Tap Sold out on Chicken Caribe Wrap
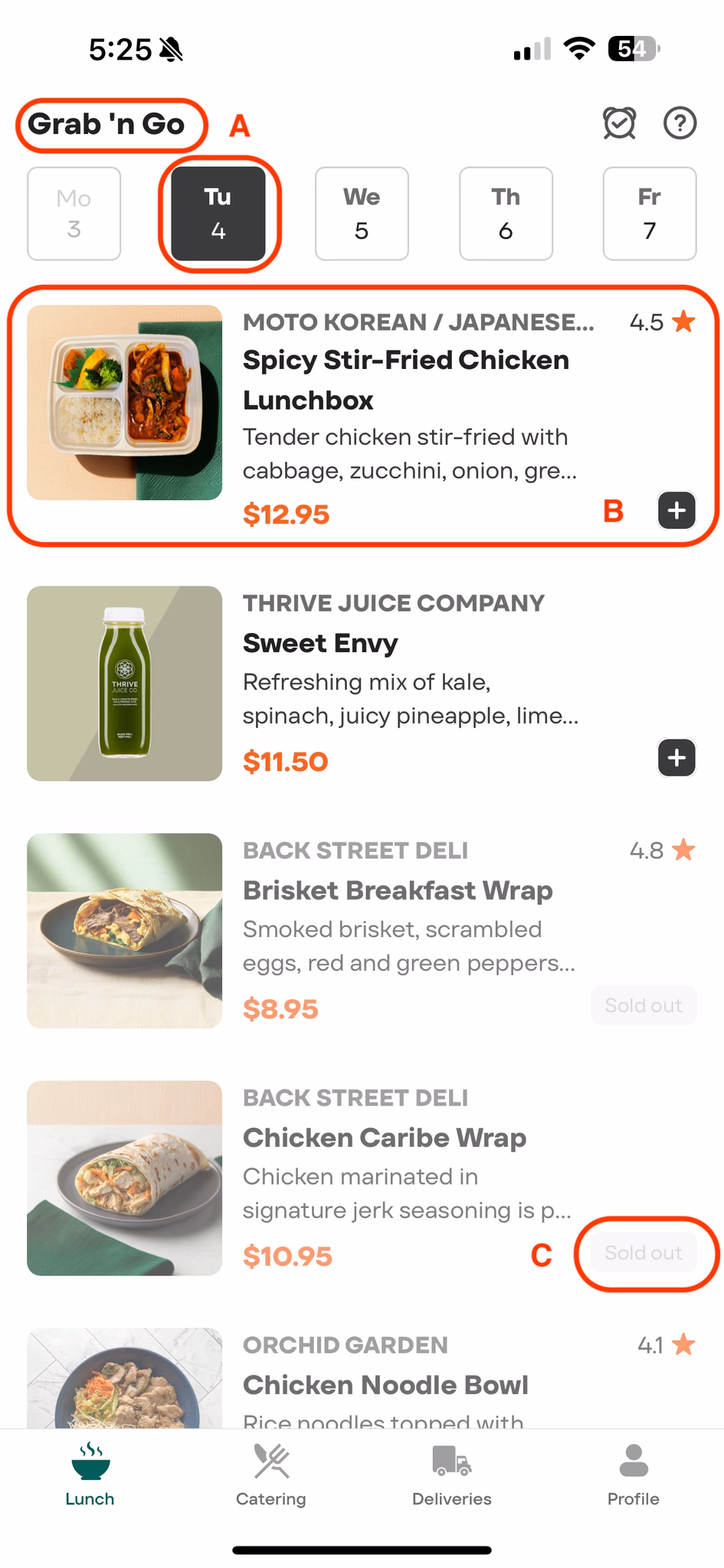This screenshot has width=724, height=1568. pos(644,1253)
